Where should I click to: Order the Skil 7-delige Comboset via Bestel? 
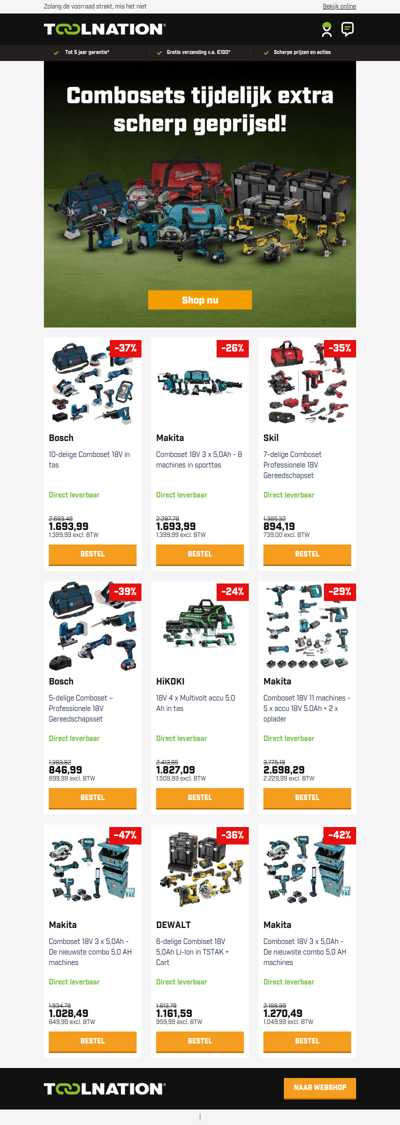coord(307,555)
